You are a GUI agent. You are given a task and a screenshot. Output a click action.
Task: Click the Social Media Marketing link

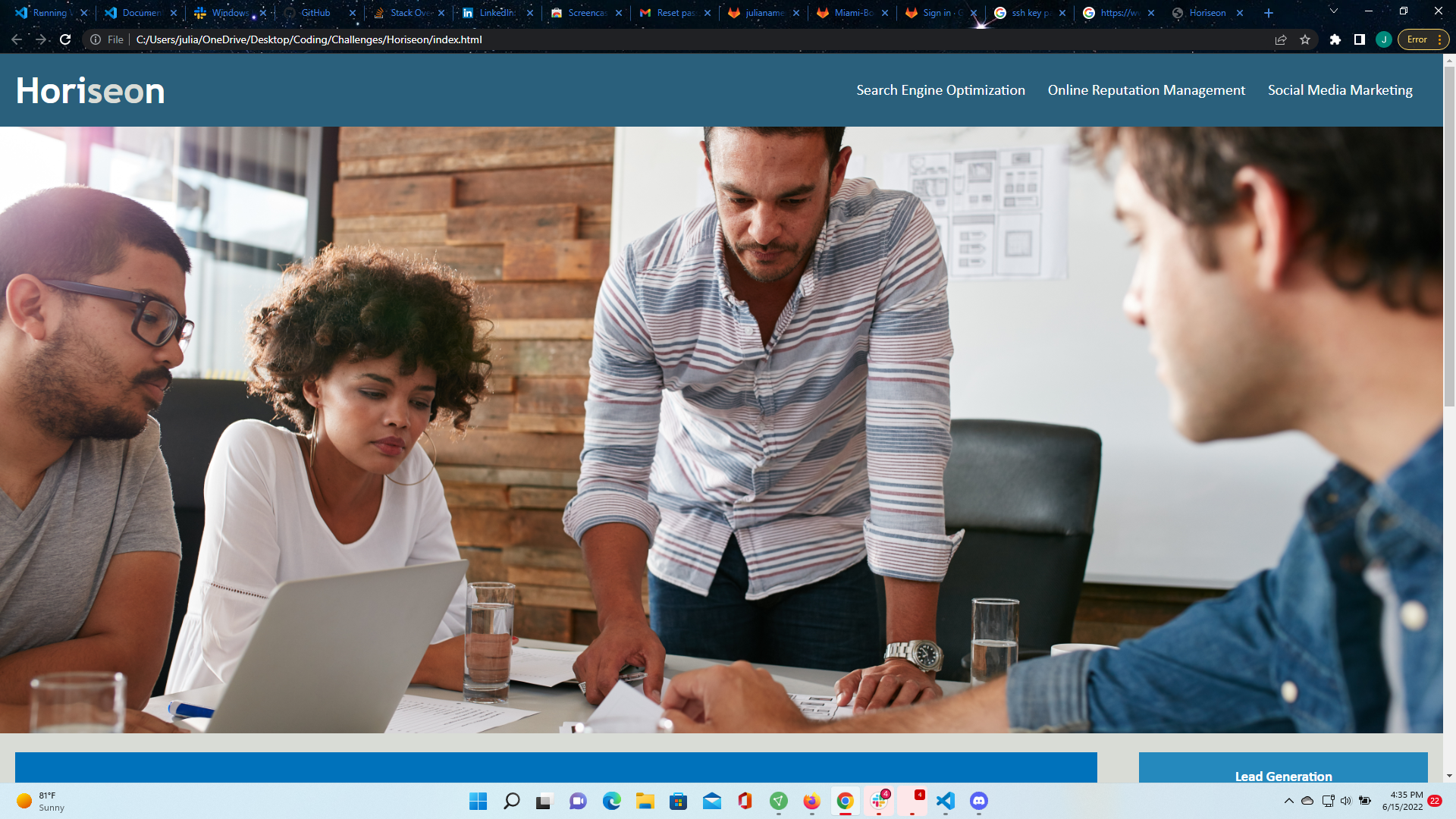point(1340,90)
